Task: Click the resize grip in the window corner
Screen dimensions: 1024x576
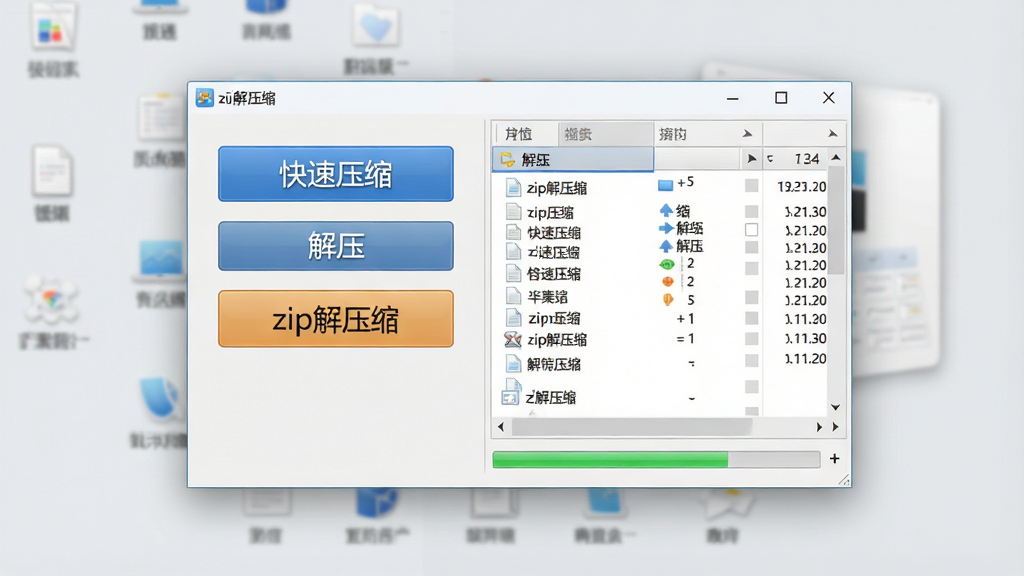Action: coord(844,480)
